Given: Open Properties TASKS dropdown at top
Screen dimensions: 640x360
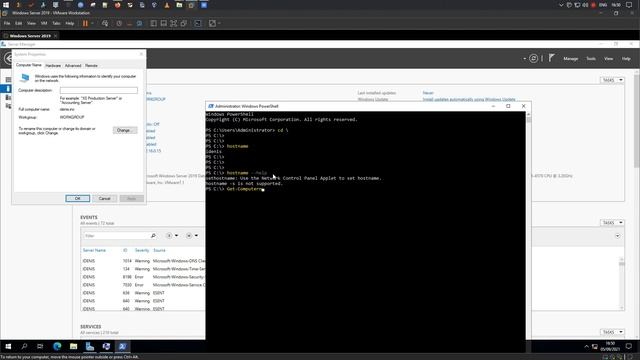Looking at the screenshot, I should (x=612, y=80).
